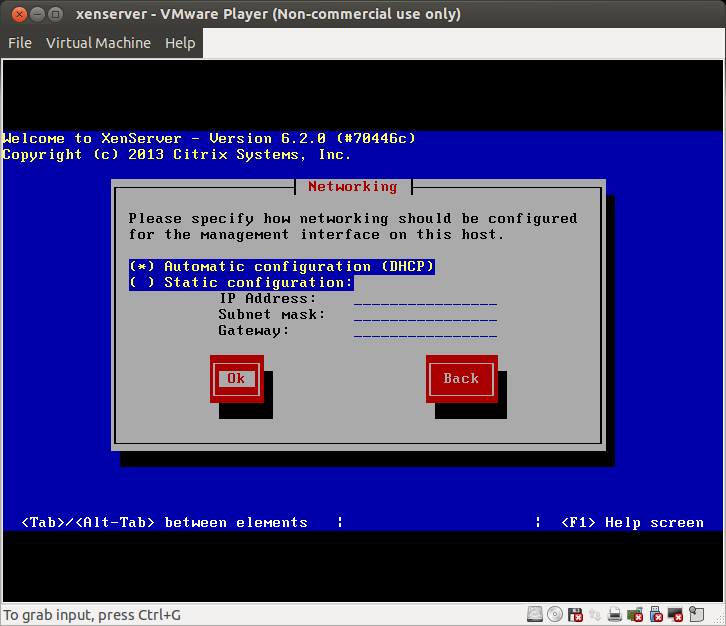Click the disconnected display device icon
The width and height of the screenshot is (726, 626).
point(676,614)
